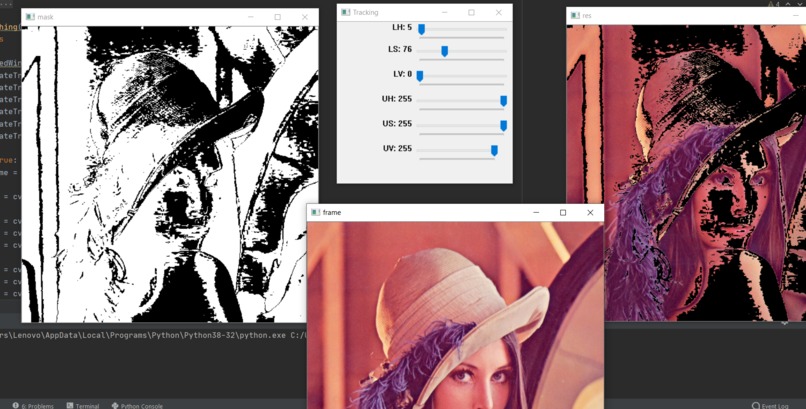
Task: Adjust the UH slider handle
Action: click(x=504, y=101)
